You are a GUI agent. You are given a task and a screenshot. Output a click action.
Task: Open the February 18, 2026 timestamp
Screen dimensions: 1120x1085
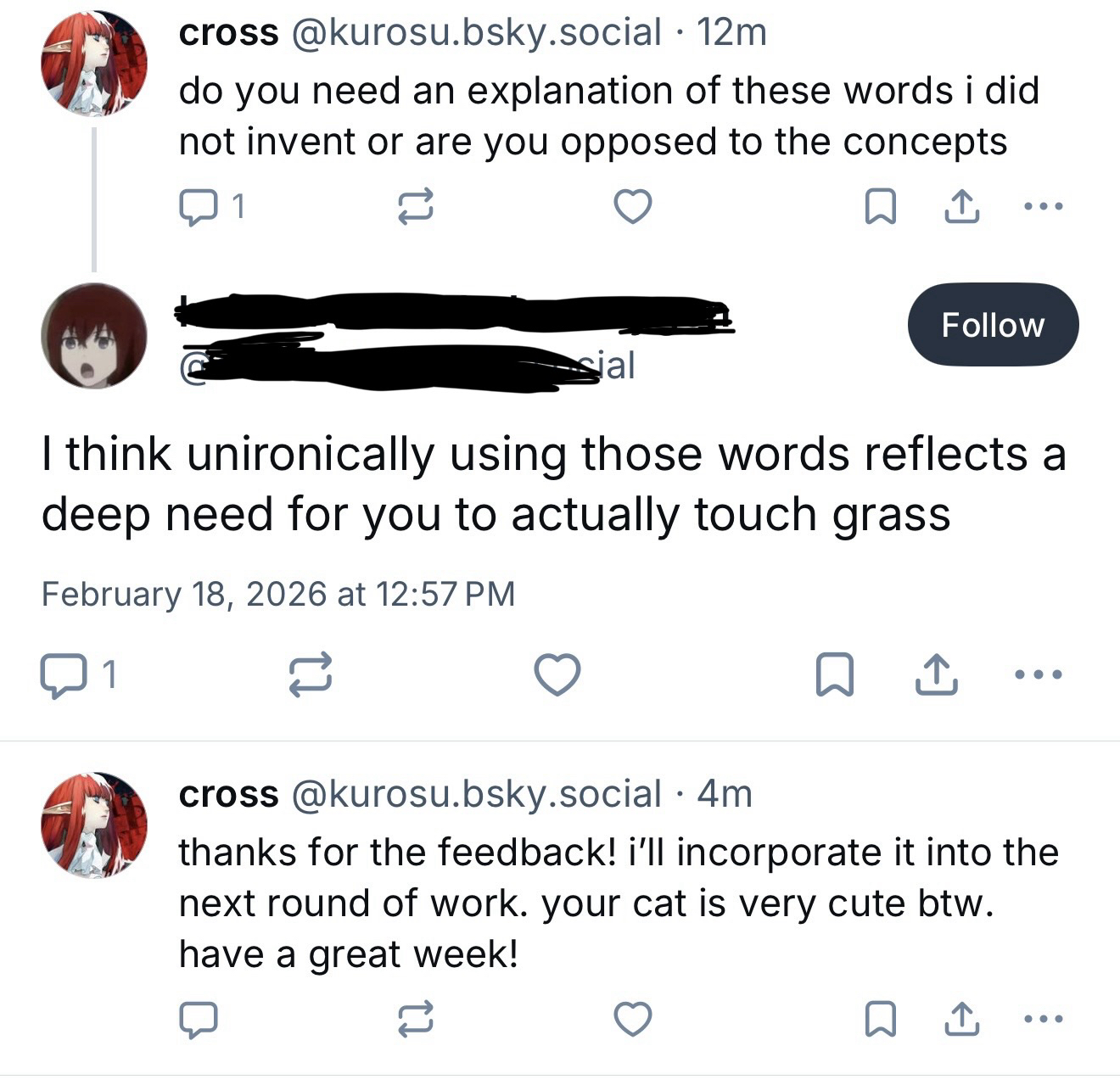pyautogui.click(x=277, y=594)
